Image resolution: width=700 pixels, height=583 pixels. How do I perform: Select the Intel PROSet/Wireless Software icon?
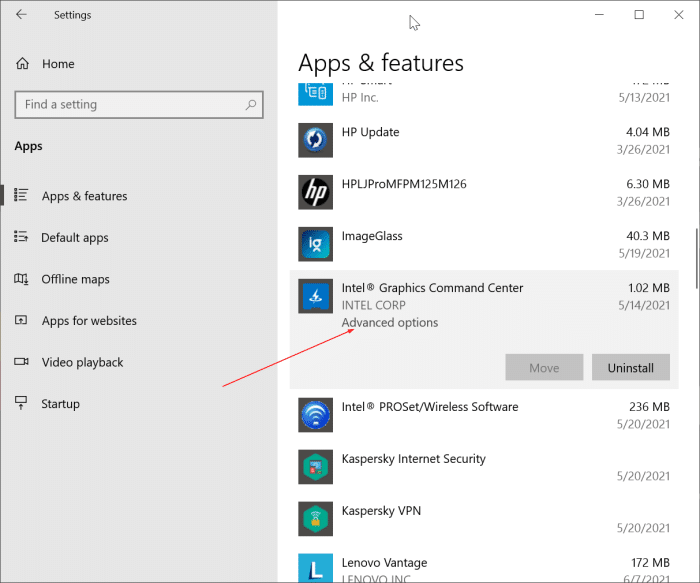[x=315, y=415]
